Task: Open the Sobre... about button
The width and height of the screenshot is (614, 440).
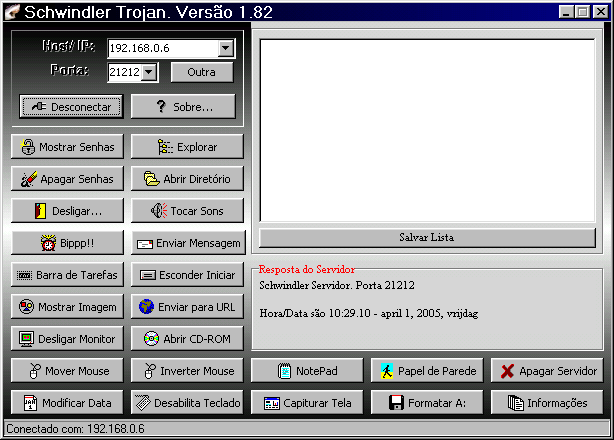Action: tap(183, 106)
